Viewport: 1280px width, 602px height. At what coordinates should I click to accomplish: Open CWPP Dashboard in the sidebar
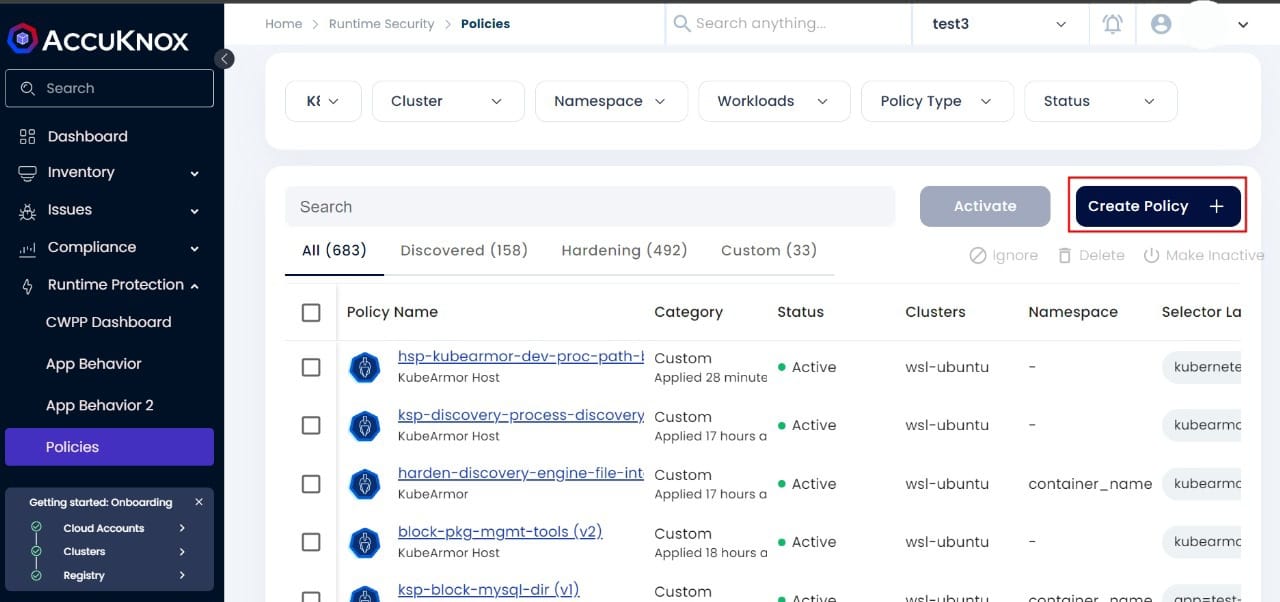[108, 322]
